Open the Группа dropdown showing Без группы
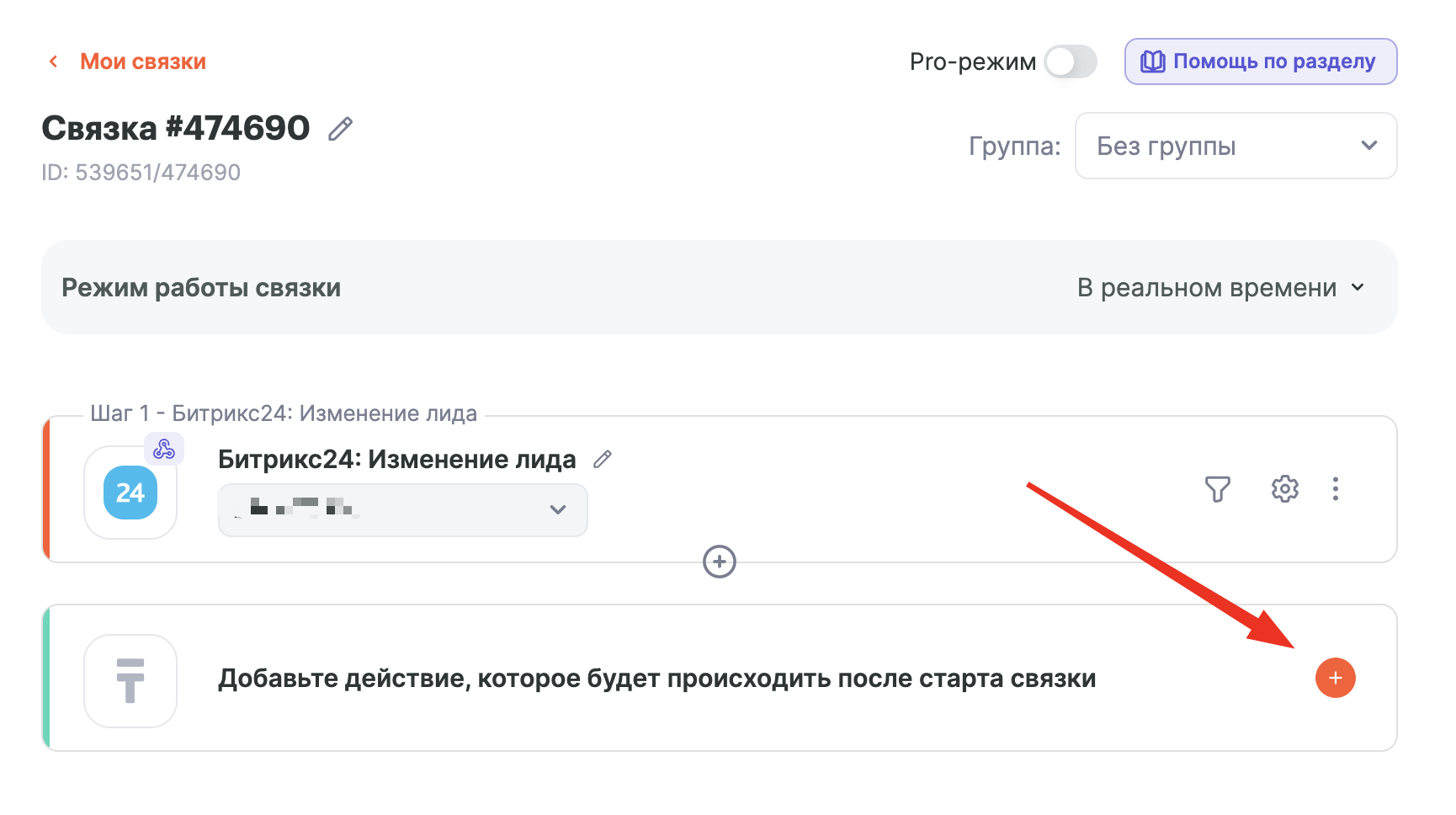Screen dimensions: 1456x815 pos(1235,146)
